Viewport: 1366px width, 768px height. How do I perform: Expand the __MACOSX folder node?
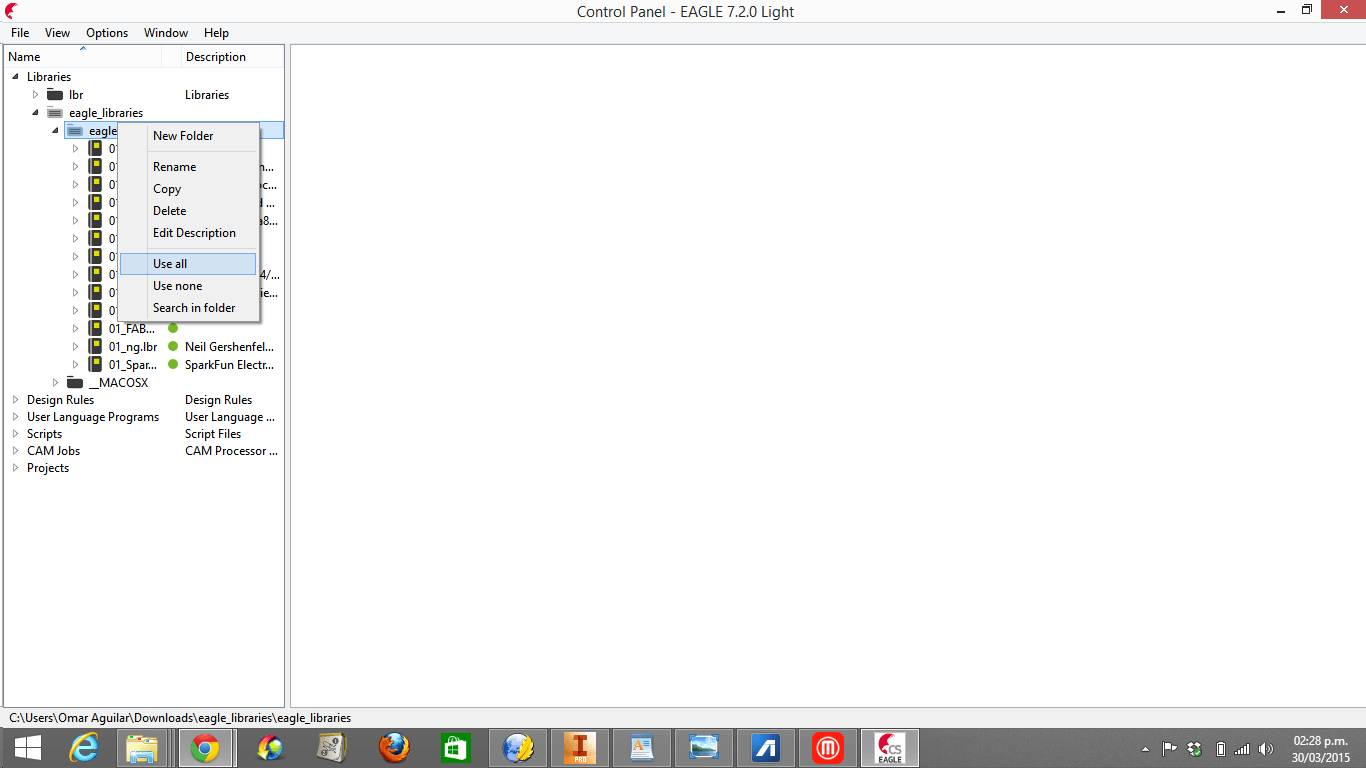[55, 383]
